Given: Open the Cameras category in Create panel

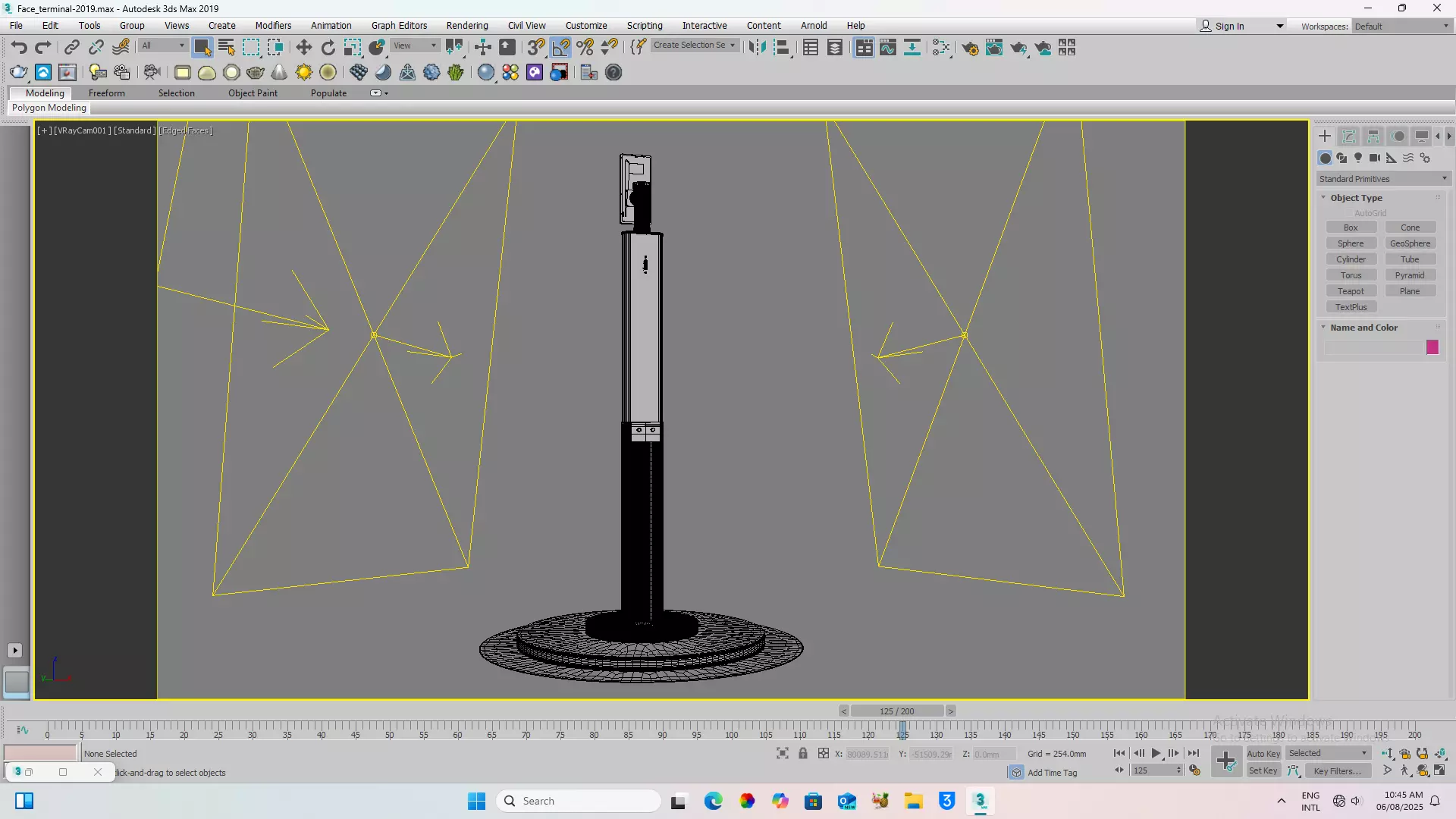Looking at the screenshot, I should [1374, 158].
